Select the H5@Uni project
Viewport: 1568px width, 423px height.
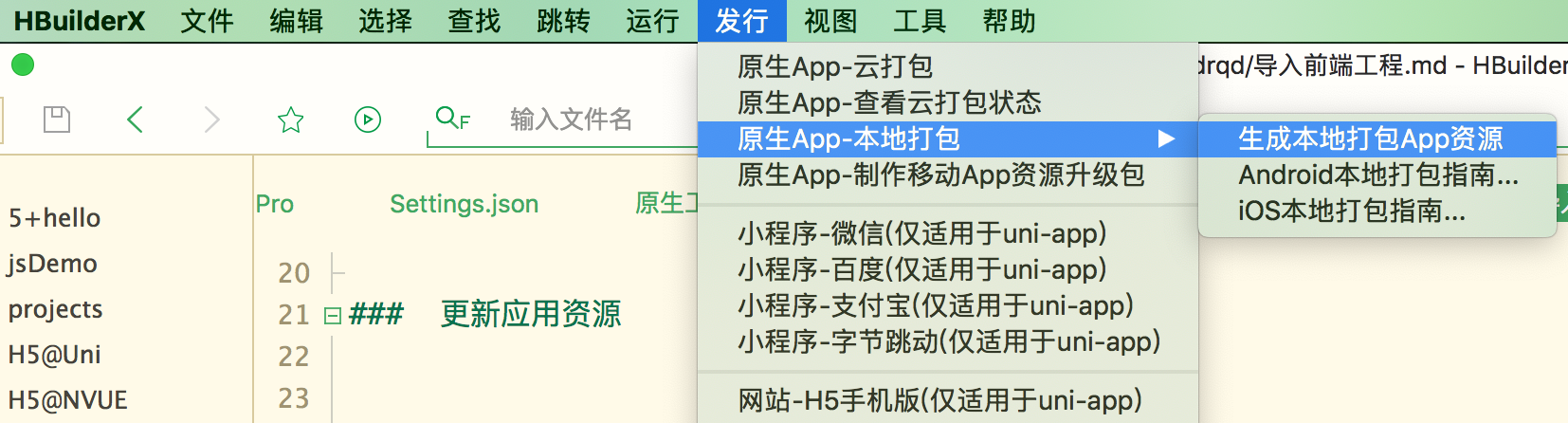point(54,355)
